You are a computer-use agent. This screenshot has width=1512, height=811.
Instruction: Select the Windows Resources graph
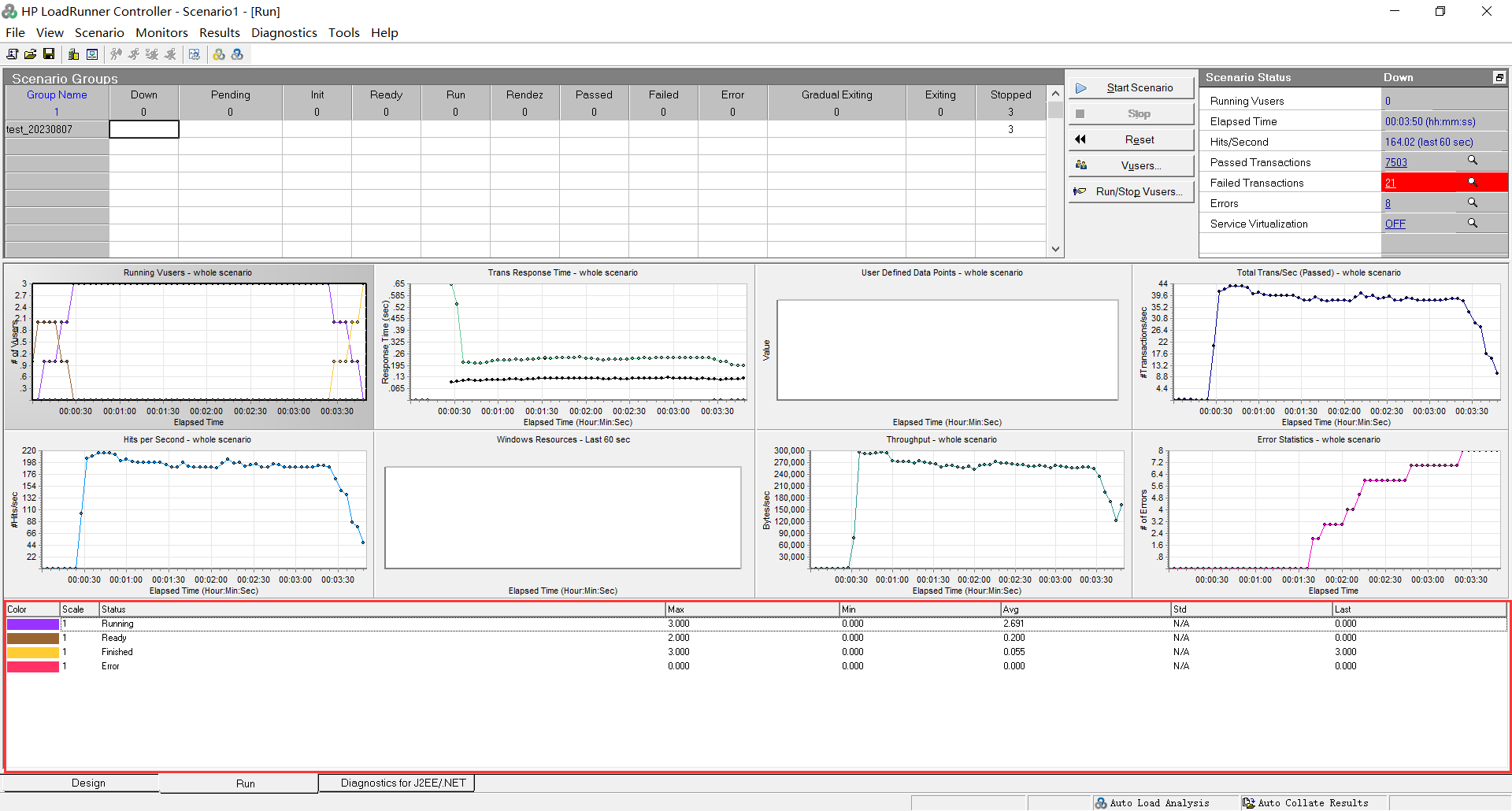[564, 513]
